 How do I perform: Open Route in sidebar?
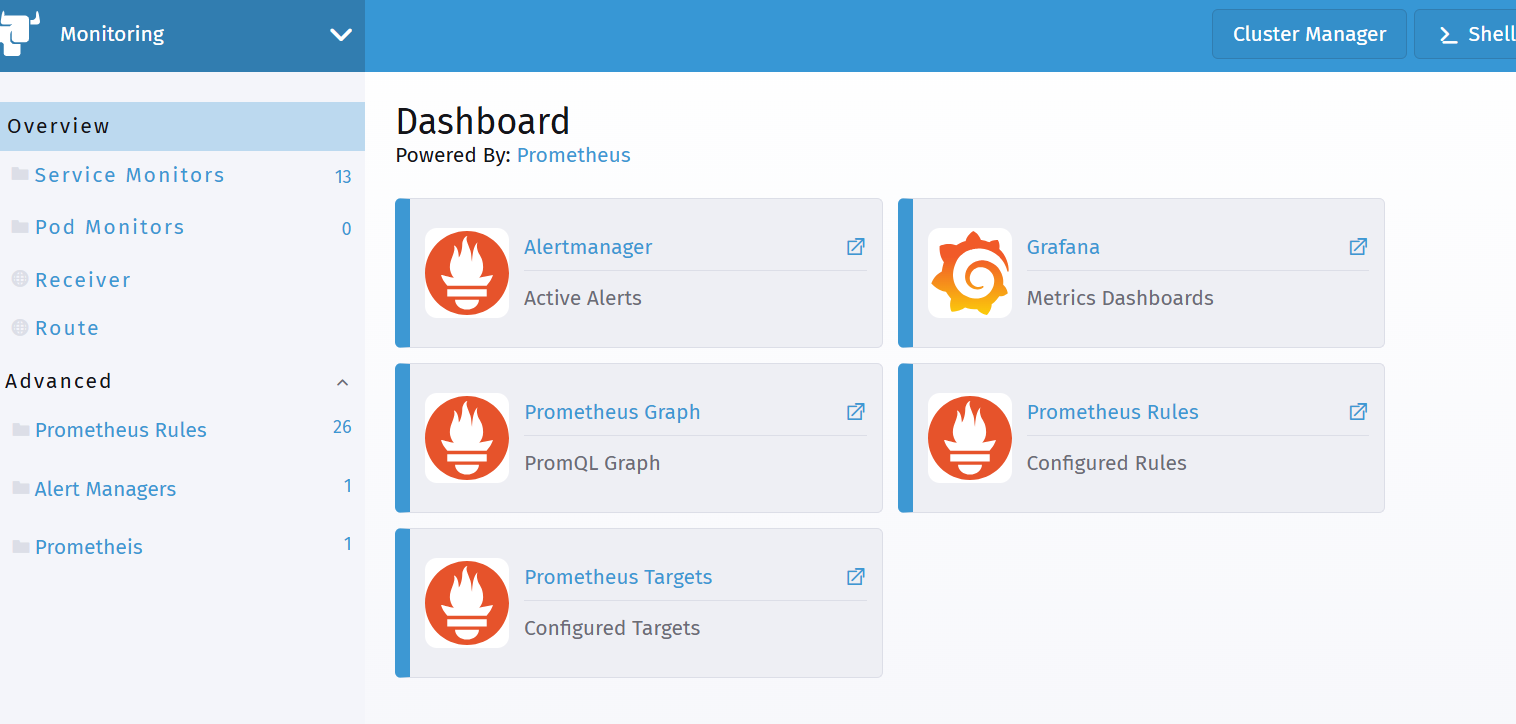pyautogui.click(x=67, y=328)
